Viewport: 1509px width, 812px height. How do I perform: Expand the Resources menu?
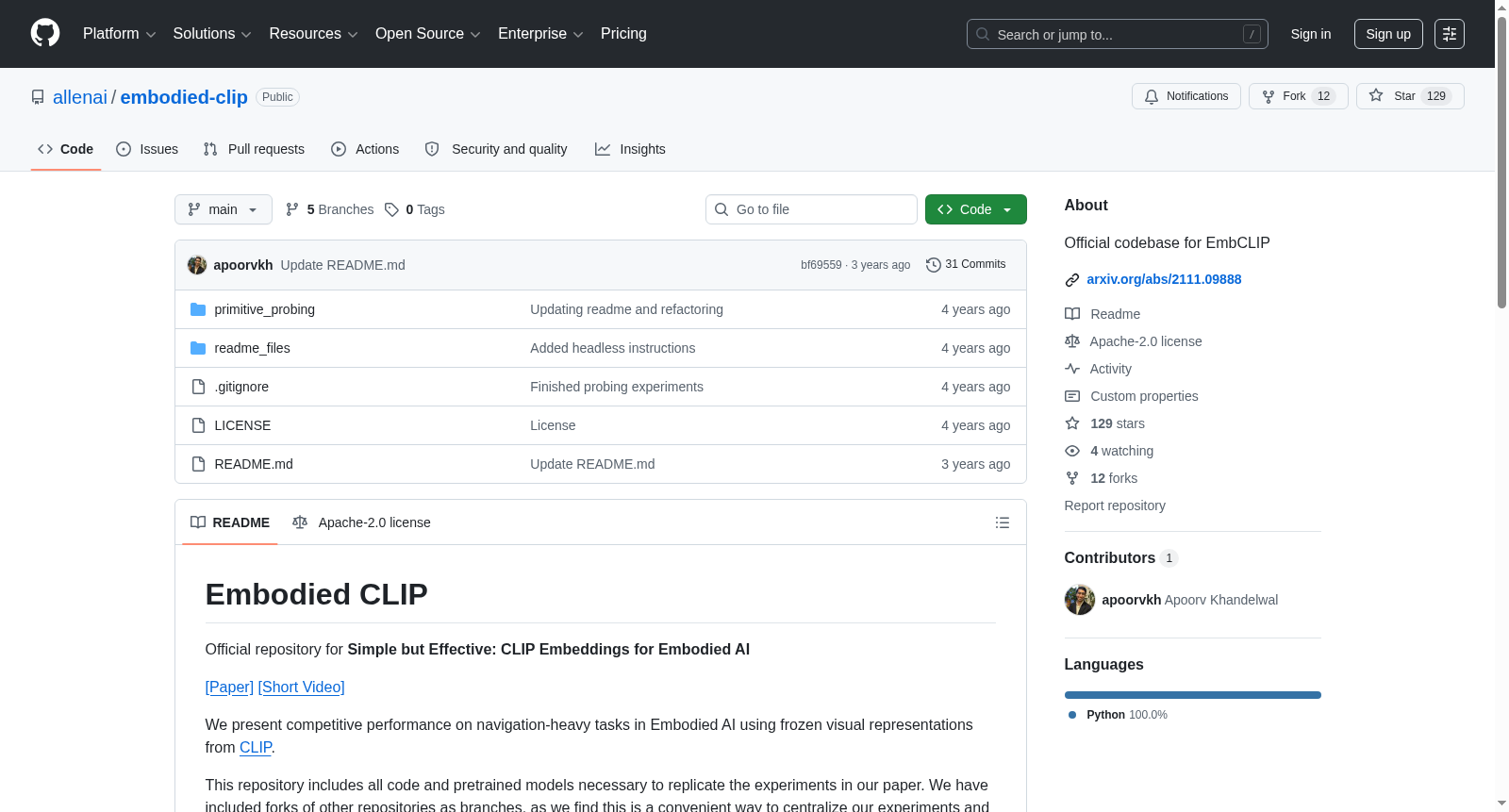(x=313, y=34)
